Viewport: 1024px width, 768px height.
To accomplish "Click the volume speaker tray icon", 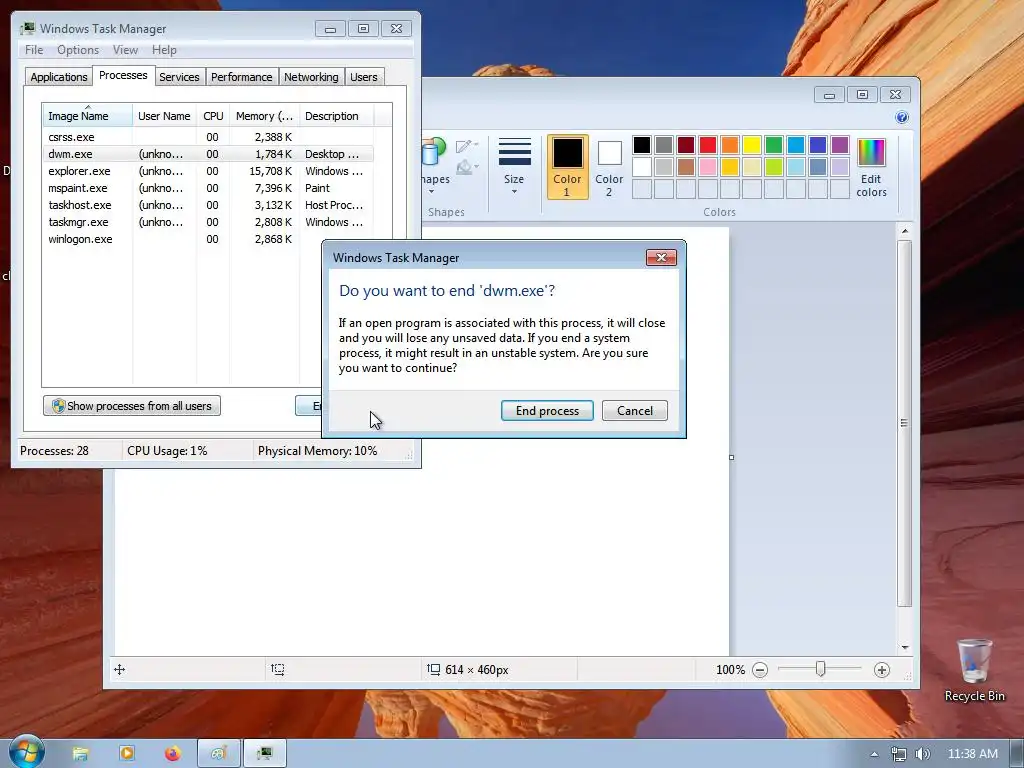I will tap(922, 754).
